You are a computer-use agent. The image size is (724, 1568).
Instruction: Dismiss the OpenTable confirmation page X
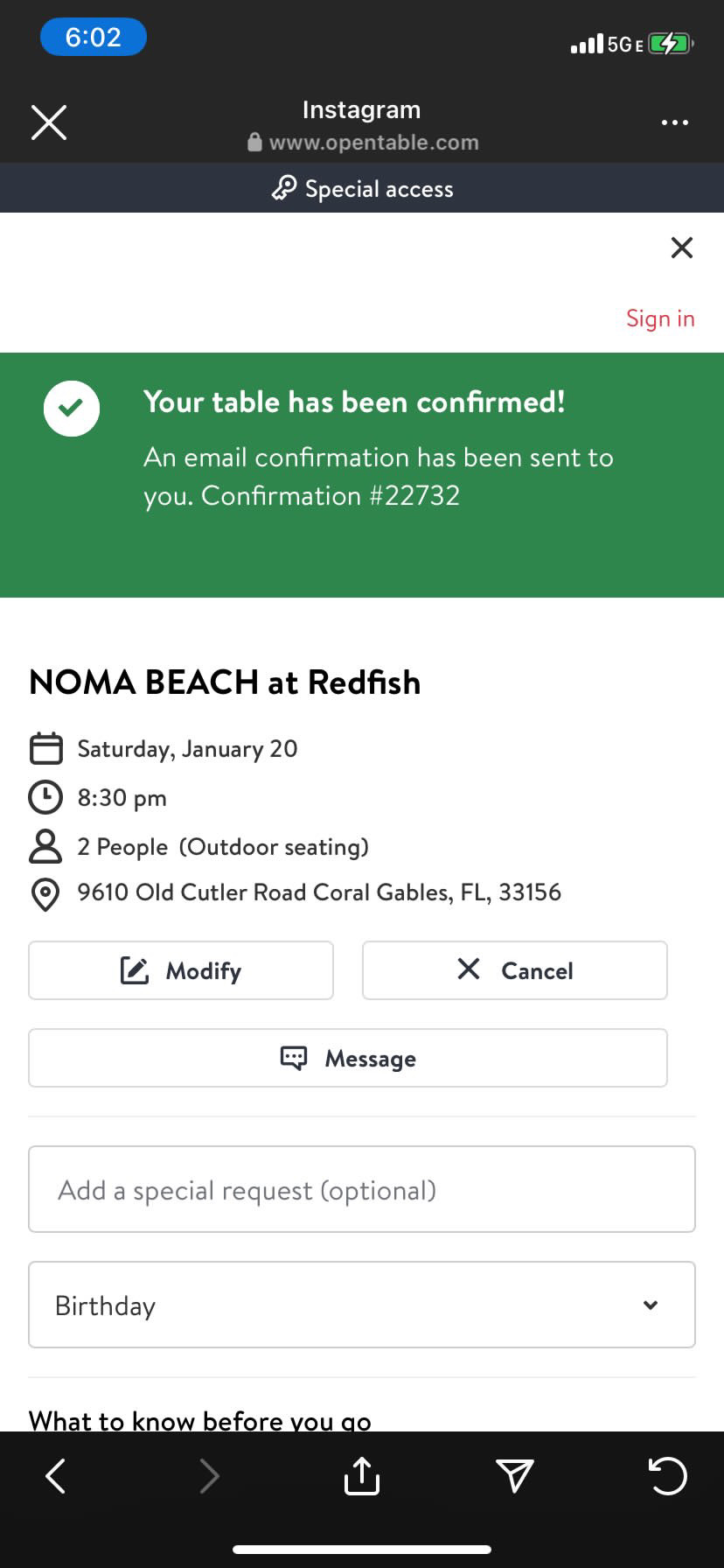(681, 248)
